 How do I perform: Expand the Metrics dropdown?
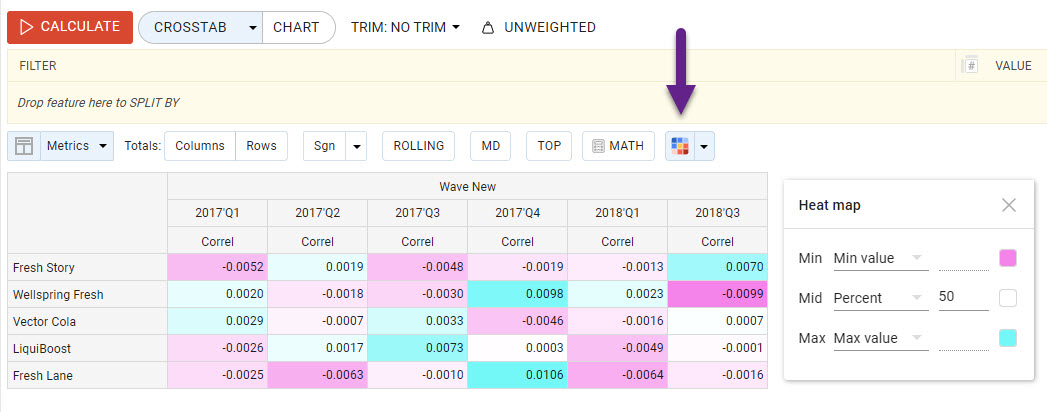tap(76, 146)
